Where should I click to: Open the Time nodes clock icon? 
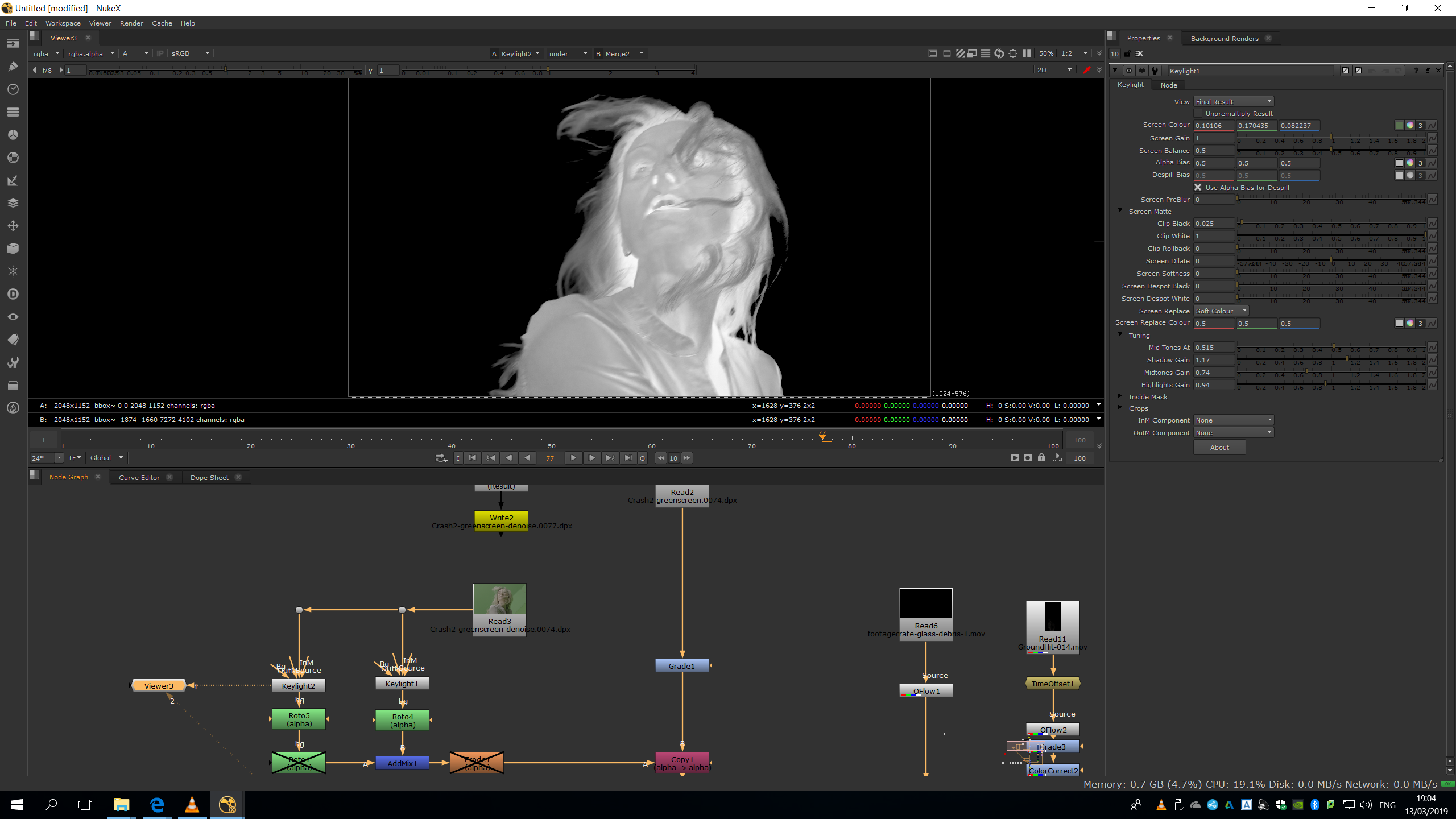tap(13, 89)
